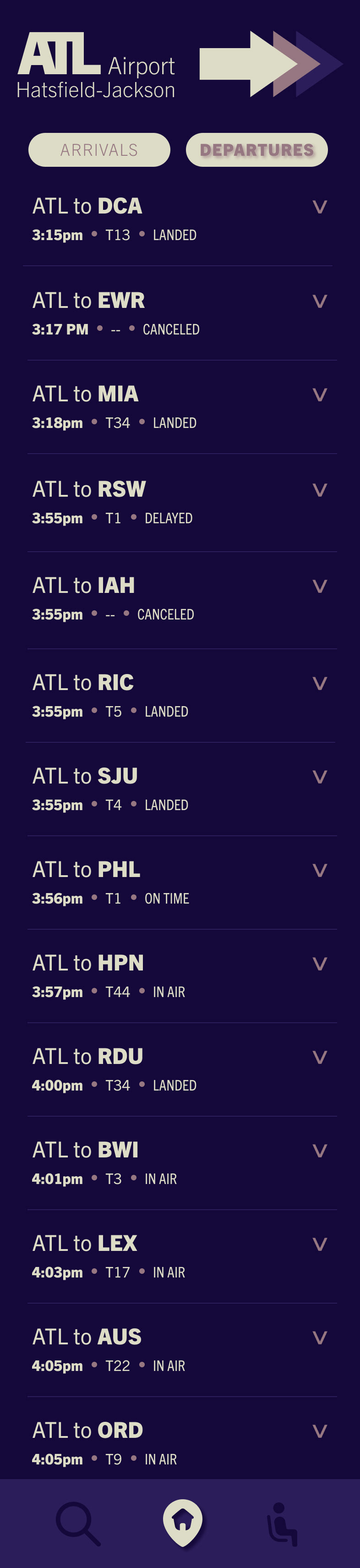This screenshot has height=1568, width=360.
Task: Expand the ATL to PHL chevron
Action: point(320,870)
